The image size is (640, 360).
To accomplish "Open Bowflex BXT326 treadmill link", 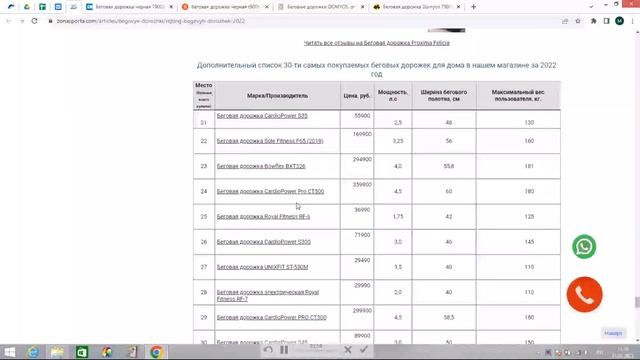I will point(261,166).
